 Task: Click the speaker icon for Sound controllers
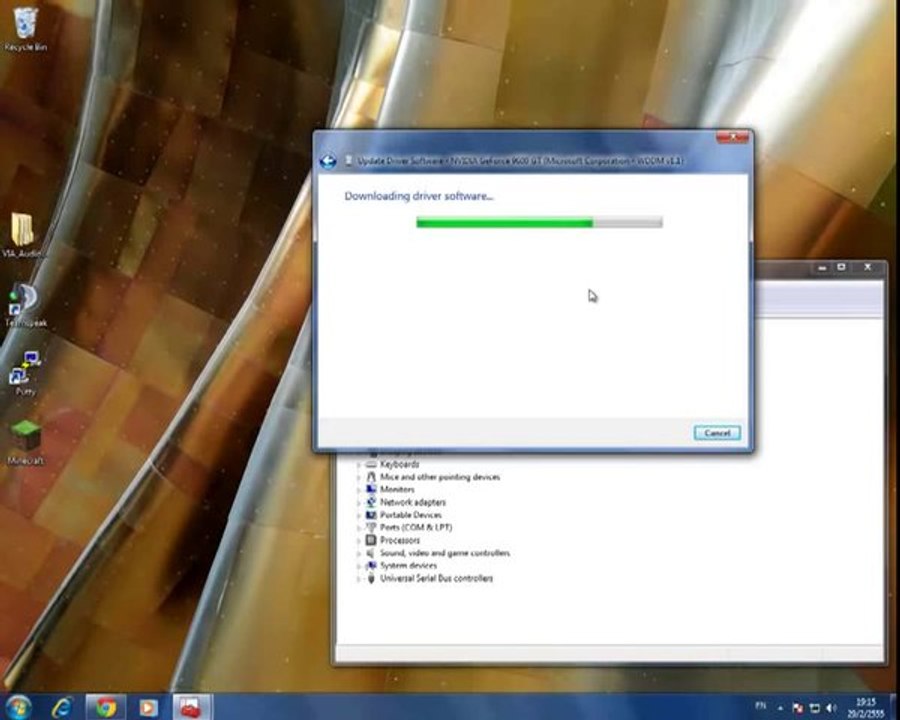(x=371, y=553)
